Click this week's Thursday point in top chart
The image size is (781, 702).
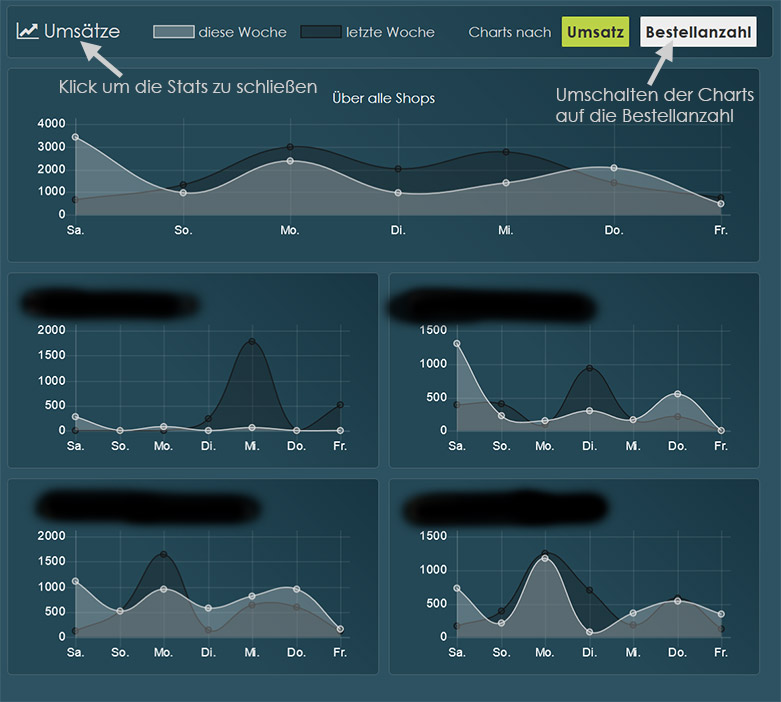[x=614, y=168]
